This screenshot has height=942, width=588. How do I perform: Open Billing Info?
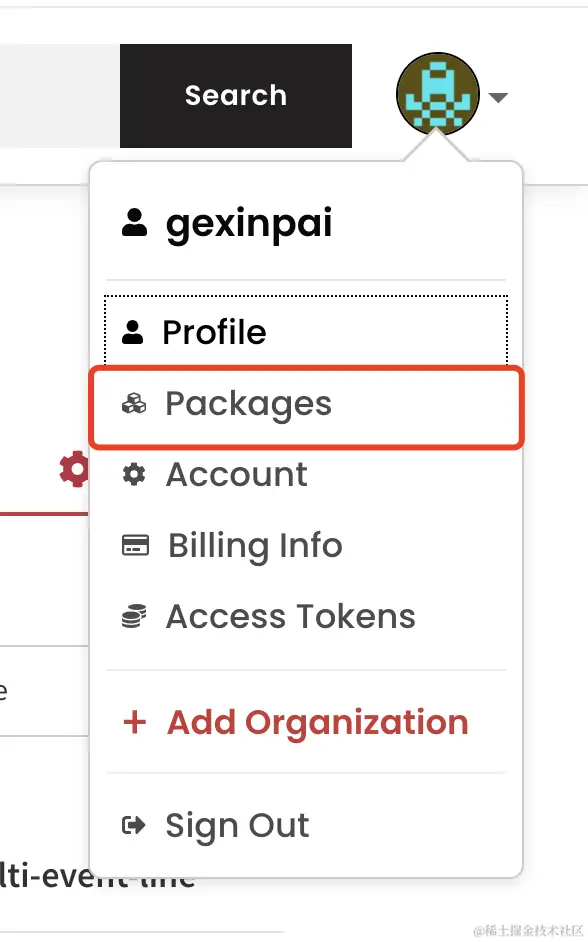point(306,545)
